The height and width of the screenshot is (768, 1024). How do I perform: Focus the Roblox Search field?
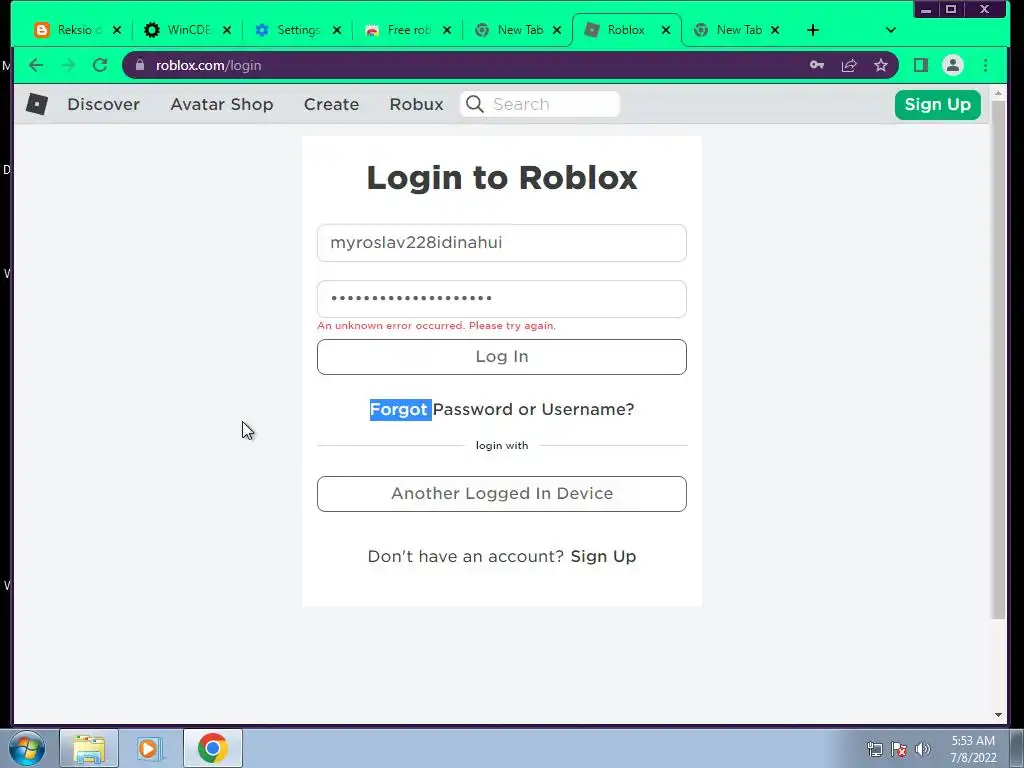click(x=540, y=104)
